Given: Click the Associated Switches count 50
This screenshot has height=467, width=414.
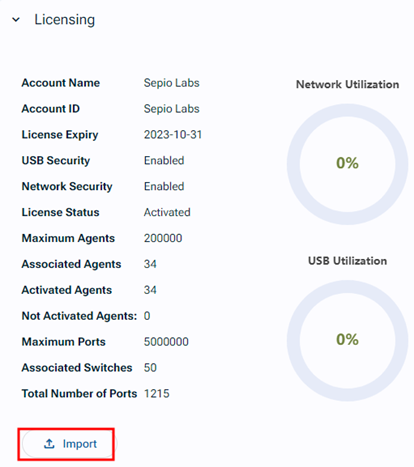Looking at the screenshot, I should 150,368.
